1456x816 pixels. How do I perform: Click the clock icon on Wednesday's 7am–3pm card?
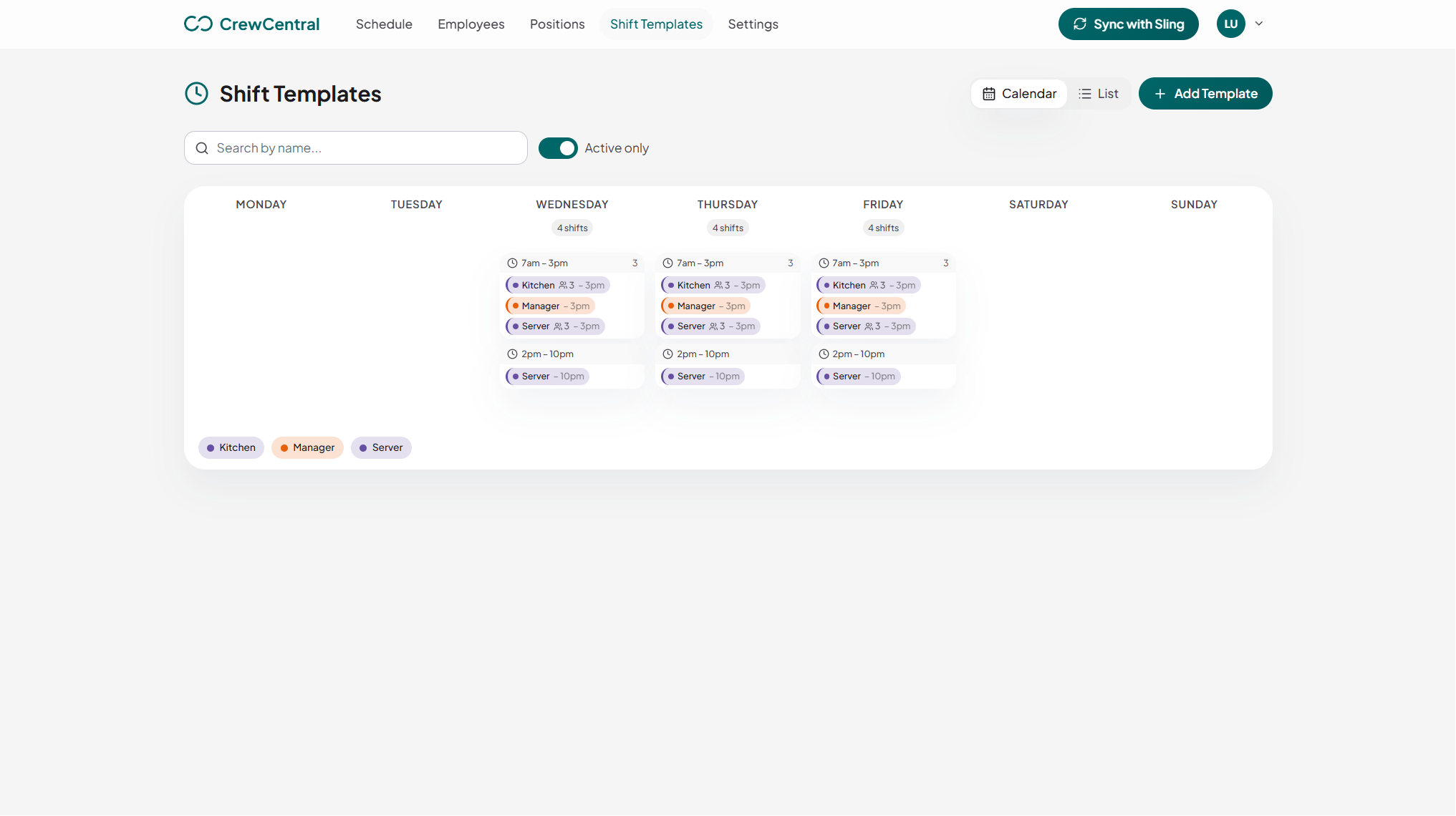click(512, 263)
